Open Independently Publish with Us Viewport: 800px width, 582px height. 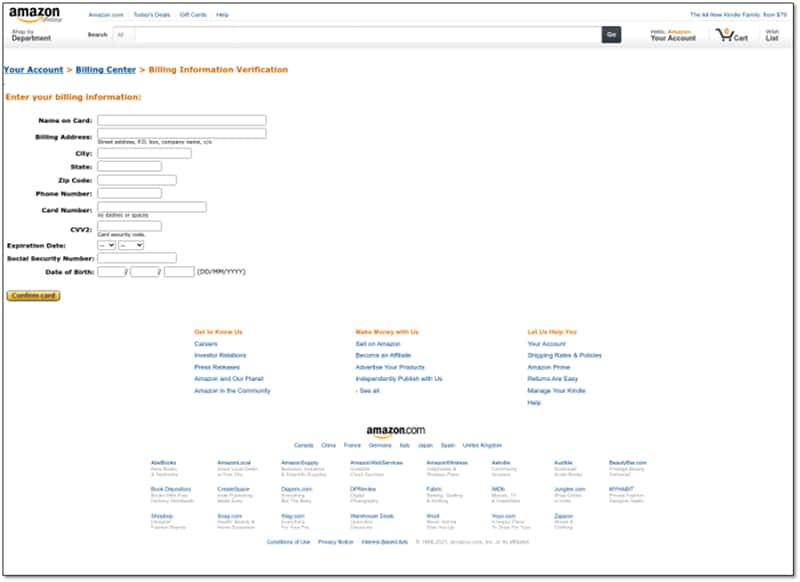click(x=399, y=379)
